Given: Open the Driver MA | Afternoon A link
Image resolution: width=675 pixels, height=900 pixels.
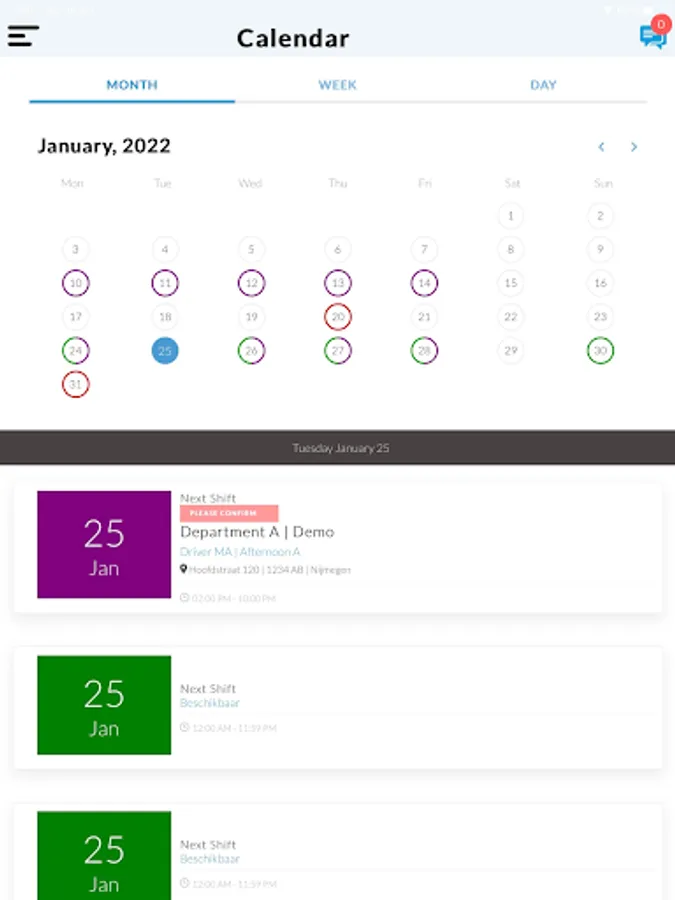Looking at the screenshot, I should point(240,552).
